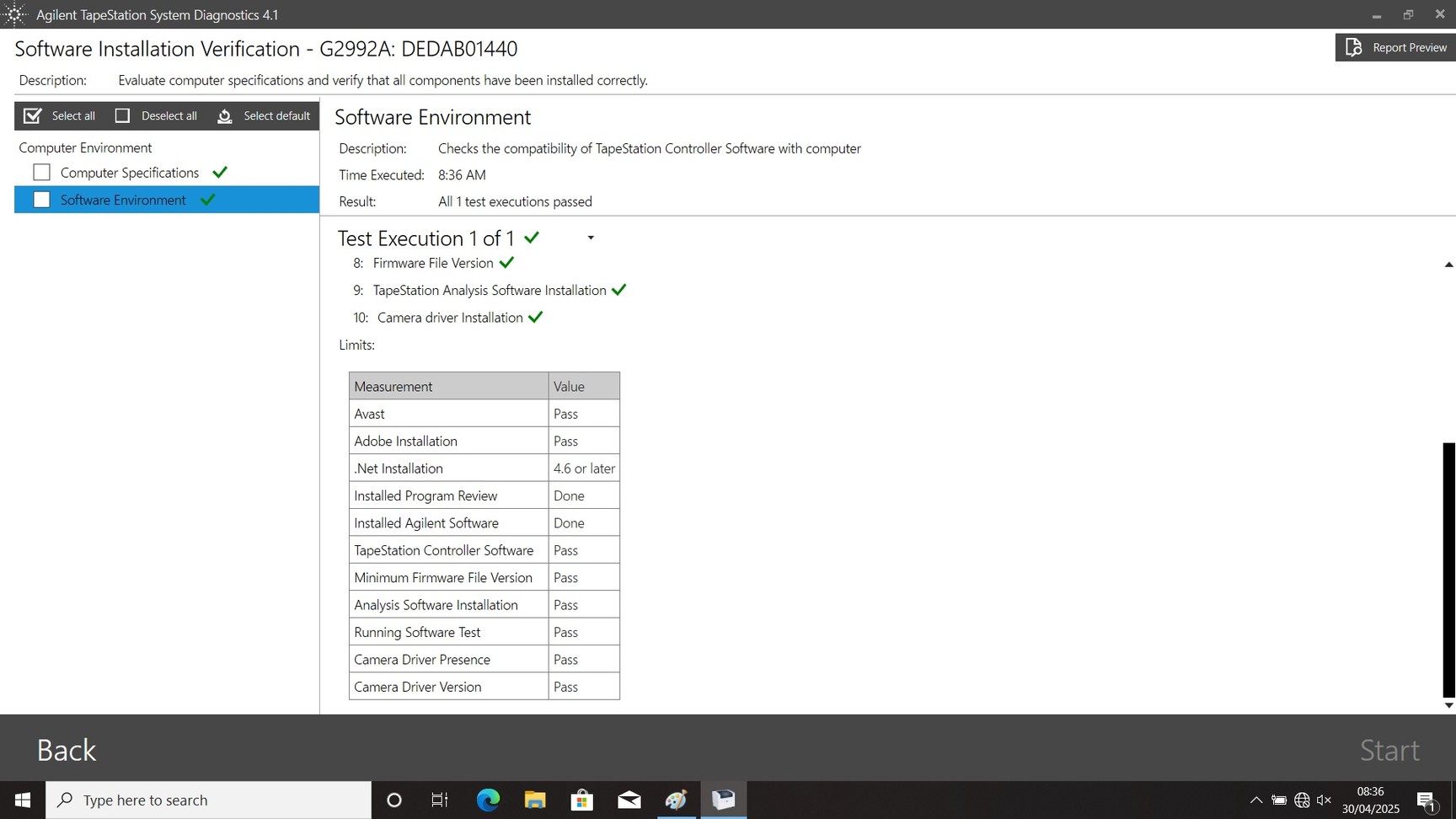
Task: Click the Windows search box
Action: click(x=209, y=800)
